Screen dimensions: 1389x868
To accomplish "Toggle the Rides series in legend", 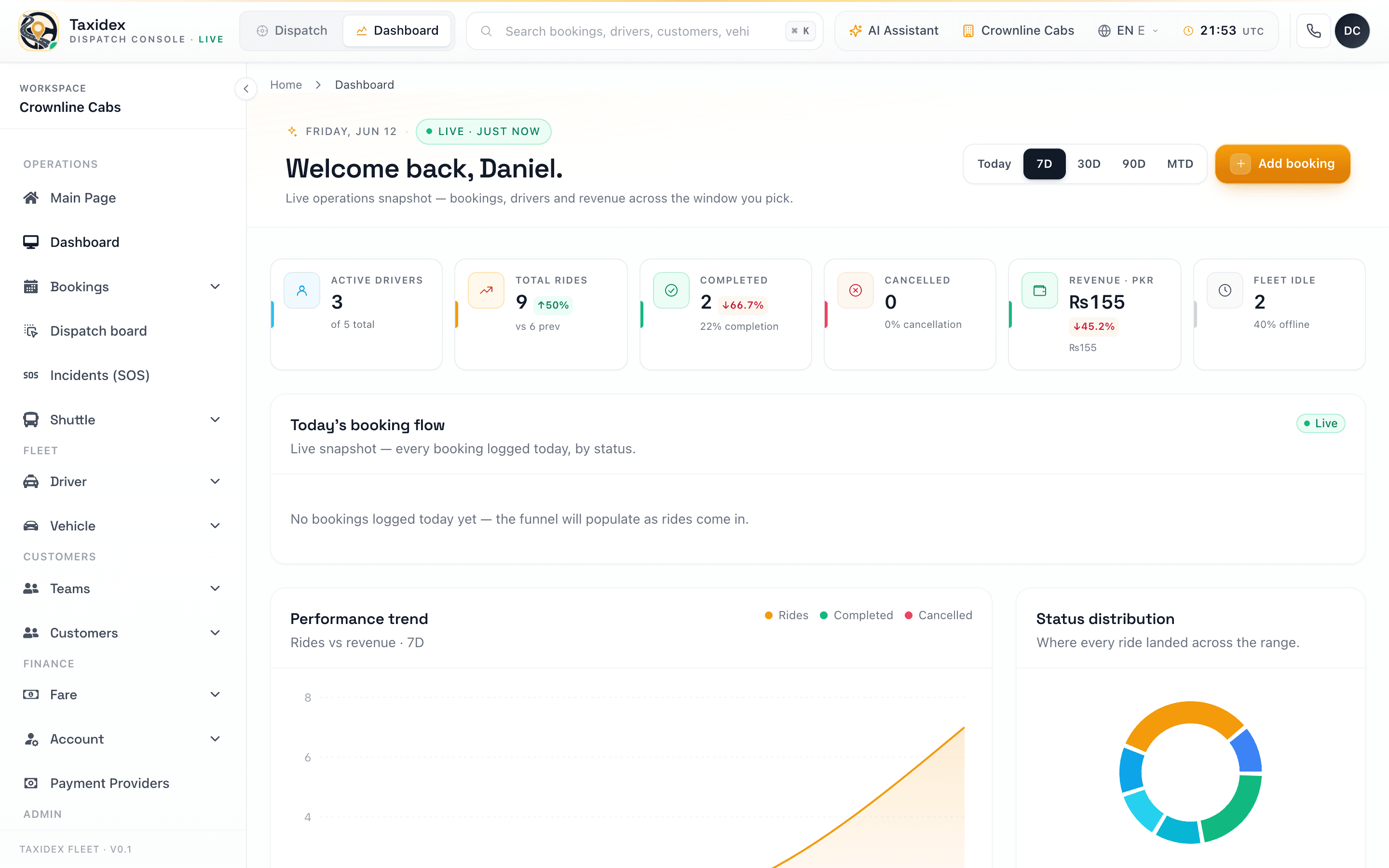I will pyautogui.click(x=786, y=615).
